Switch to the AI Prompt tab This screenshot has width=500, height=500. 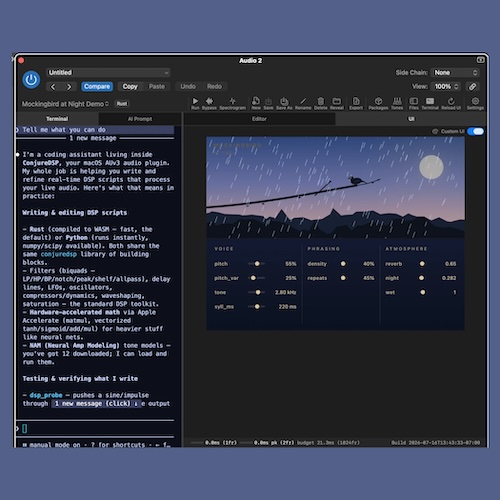tap(140, 119)
